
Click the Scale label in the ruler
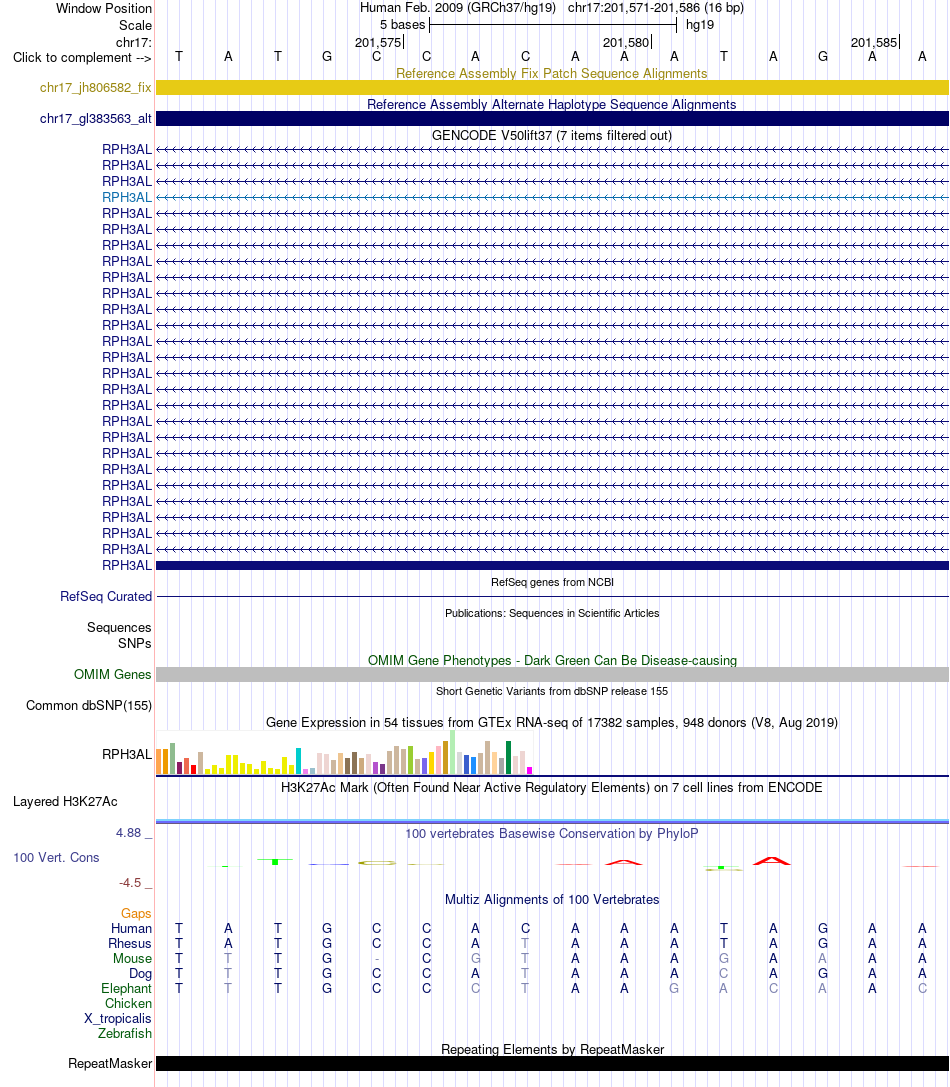point(135,26)
